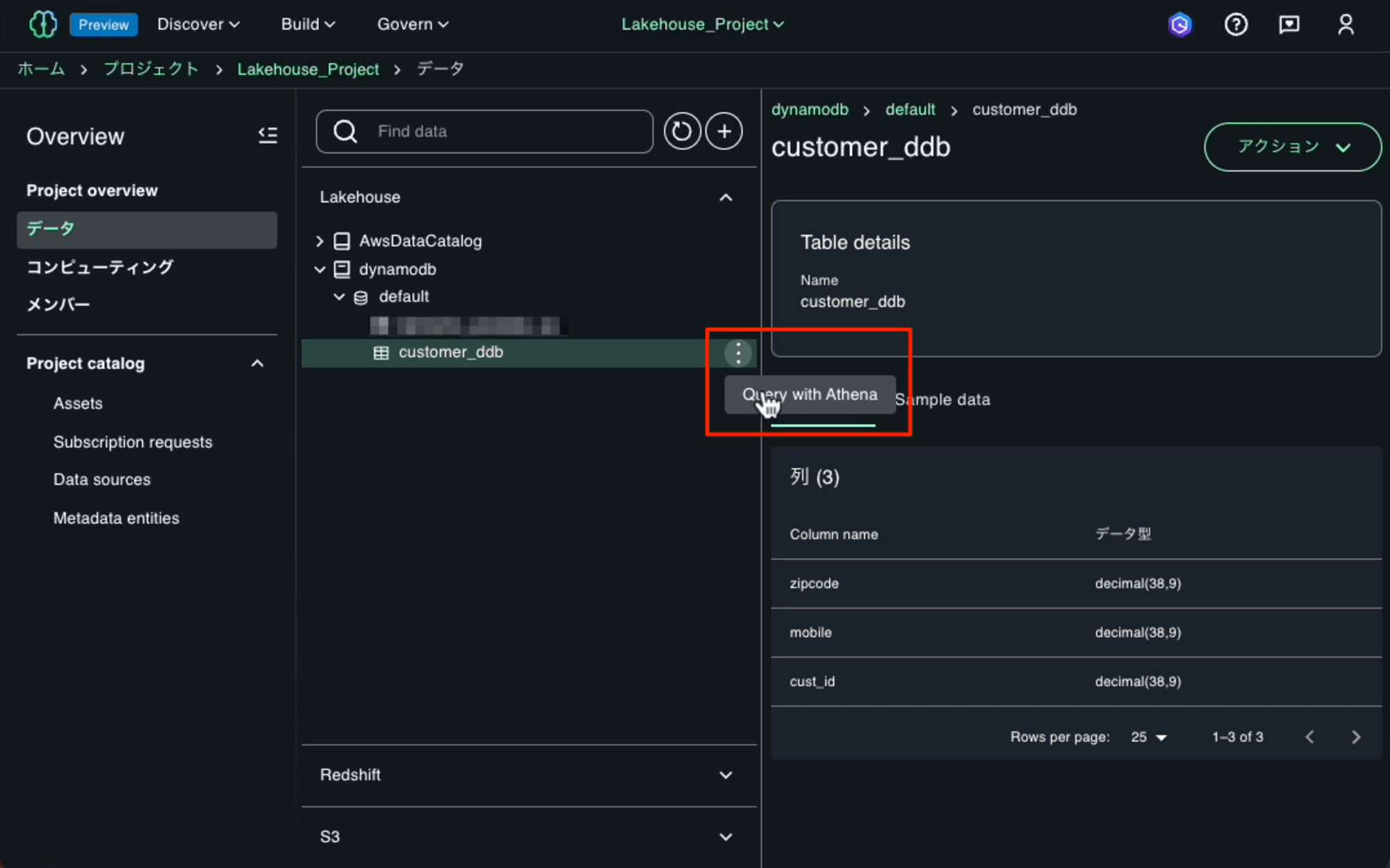Switch to the Sample data tab
1390x868 pixels.
click(942, 400)
